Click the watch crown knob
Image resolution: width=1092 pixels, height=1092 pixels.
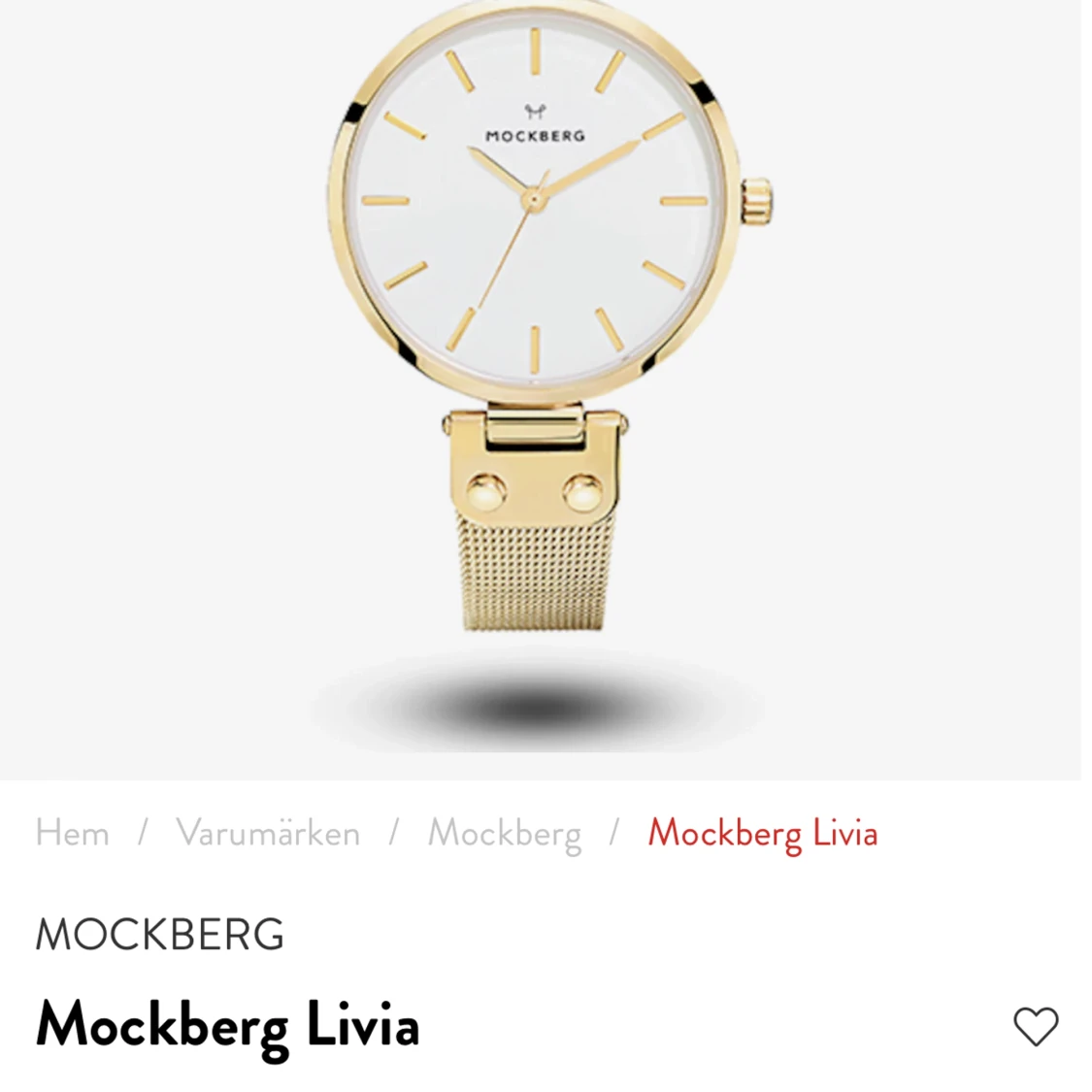coord(756,201)
